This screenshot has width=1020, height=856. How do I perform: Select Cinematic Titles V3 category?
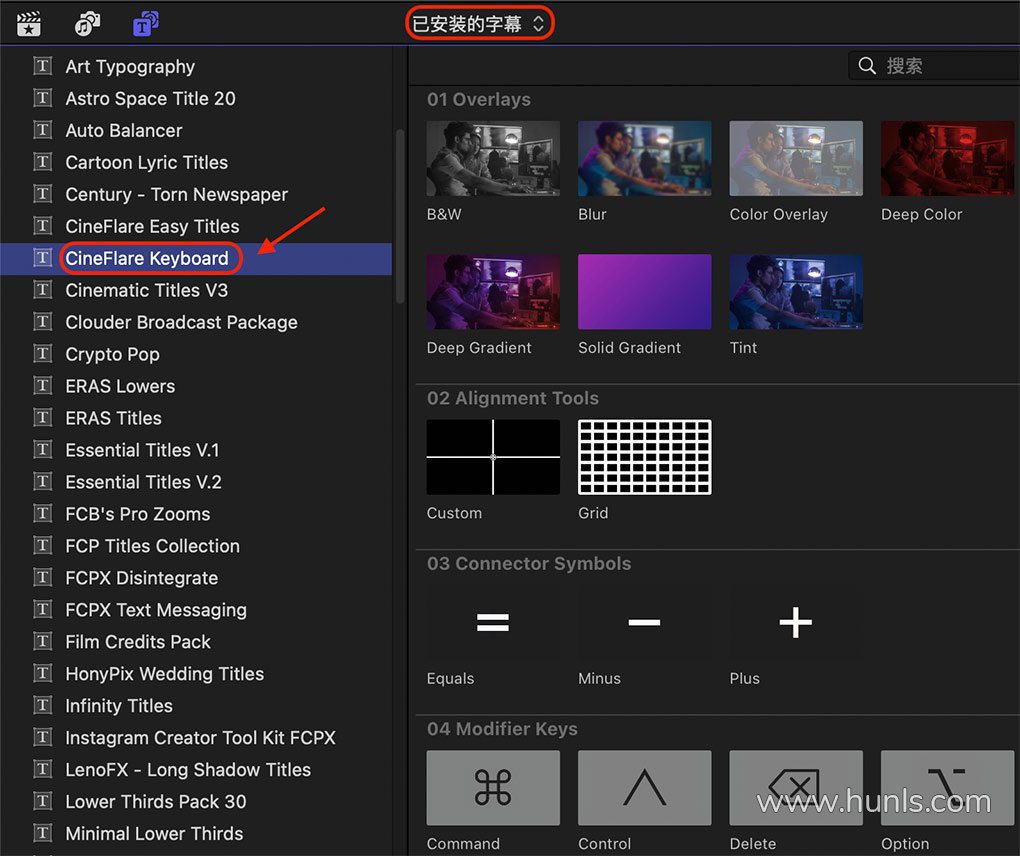point(146,290)
